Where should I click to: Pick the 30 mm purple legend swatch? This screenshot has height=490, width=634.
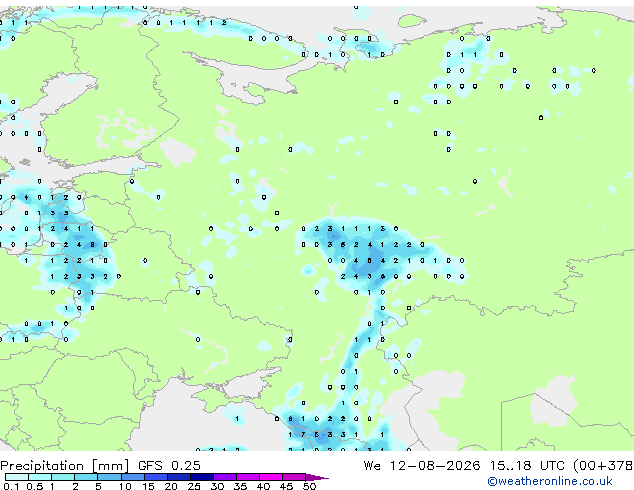[225, 477]
